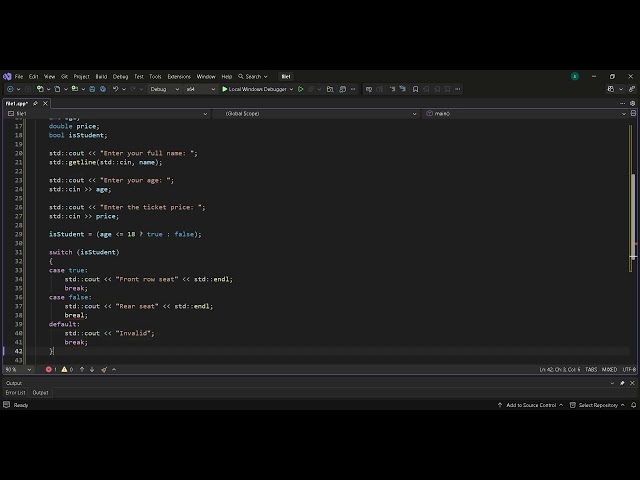Click the Save All icon
Viewport: 640px width, 480px height.
click(103, 89)
